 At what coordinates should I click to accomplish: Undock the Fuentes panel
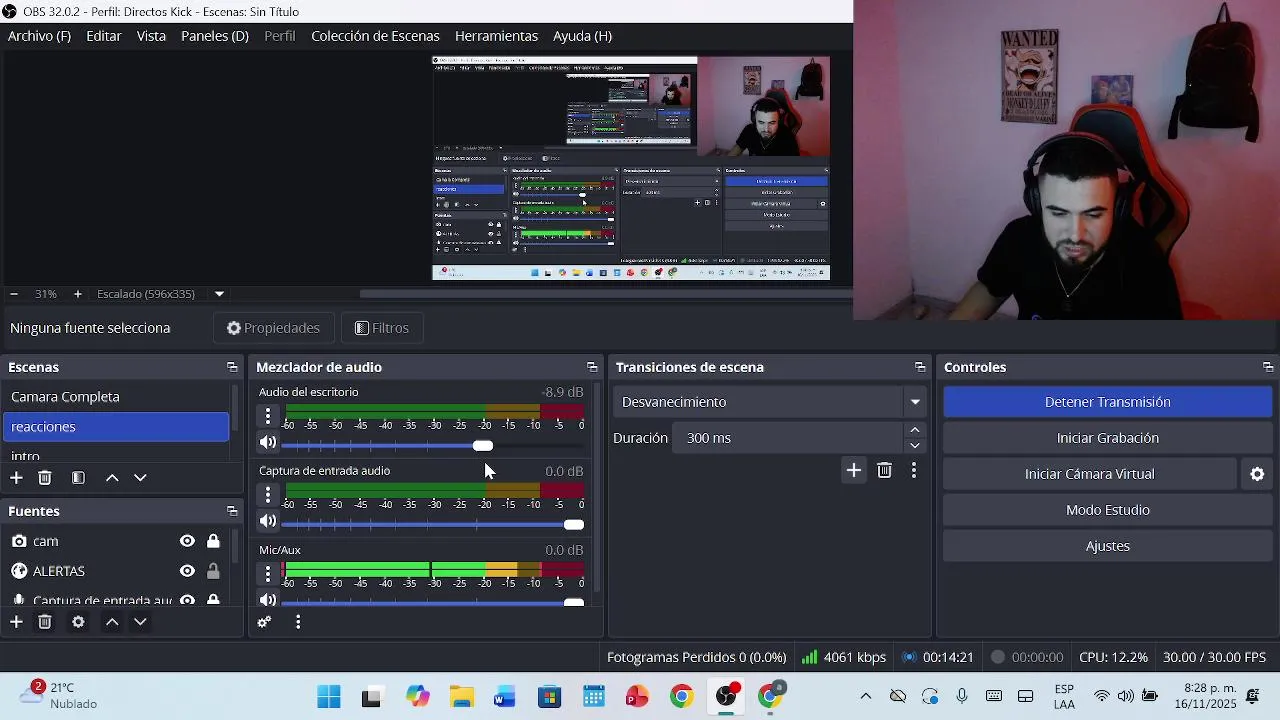232,511
